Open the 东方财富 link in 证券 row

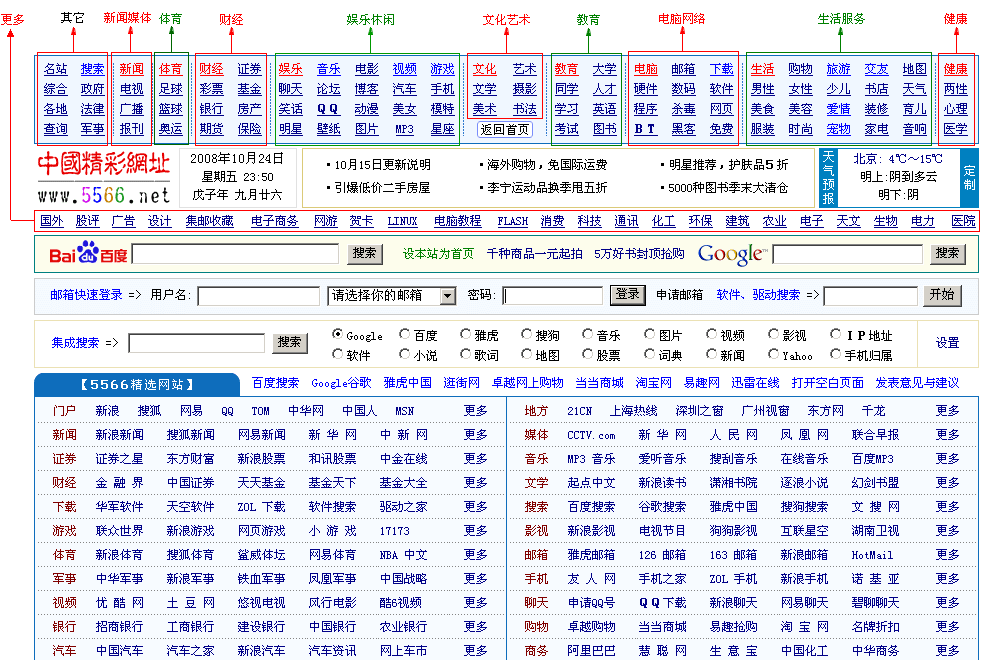[190, 459]
